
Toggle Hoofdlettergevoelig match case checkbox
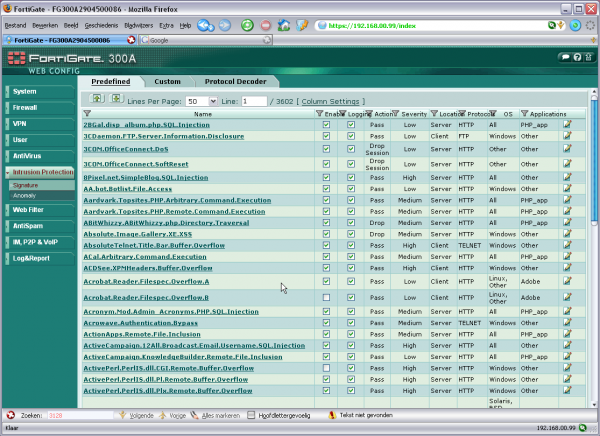tap(251, 415)
